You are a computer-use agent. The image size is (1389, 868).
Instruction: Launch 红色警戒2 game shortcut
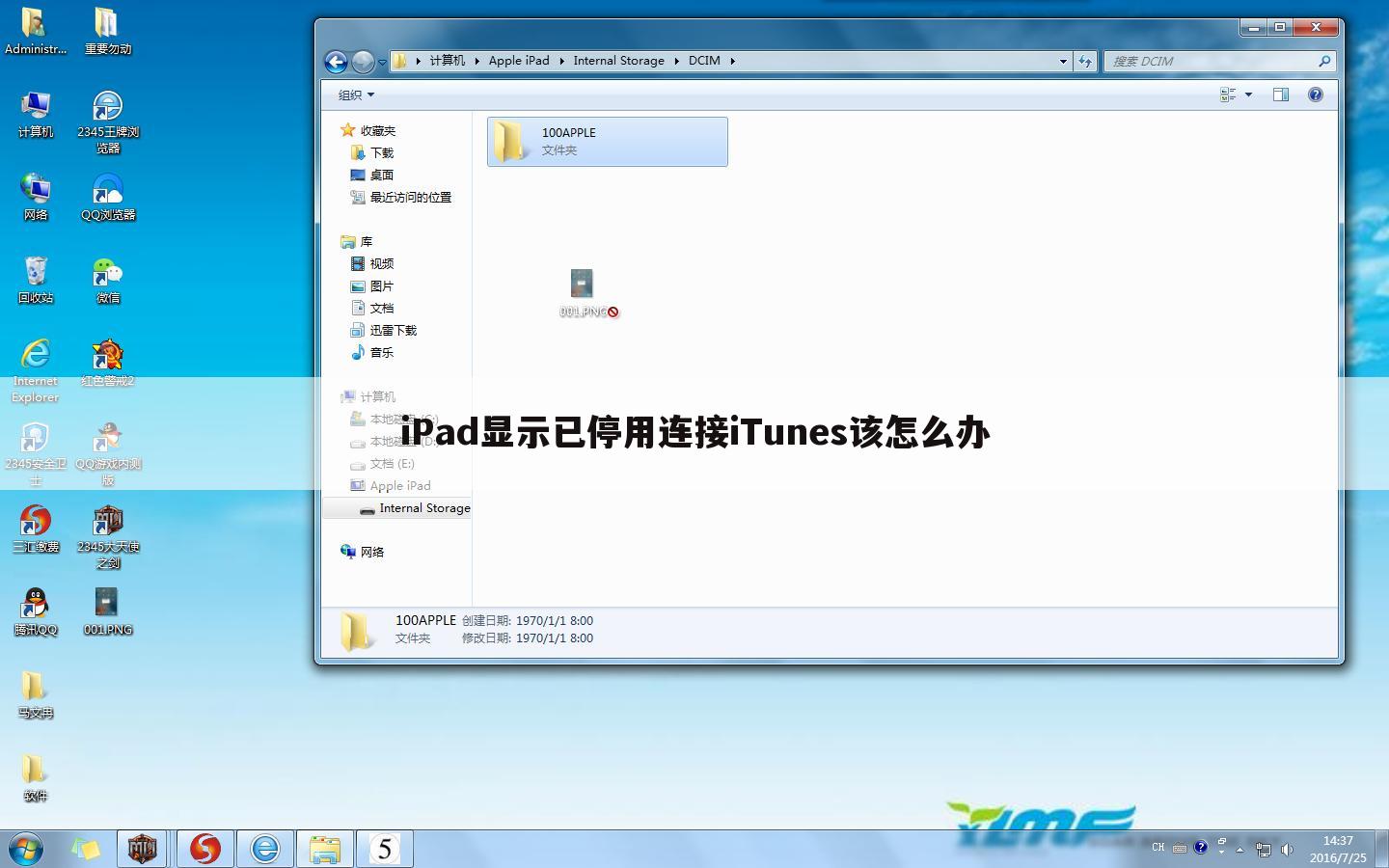coord(107,364)
